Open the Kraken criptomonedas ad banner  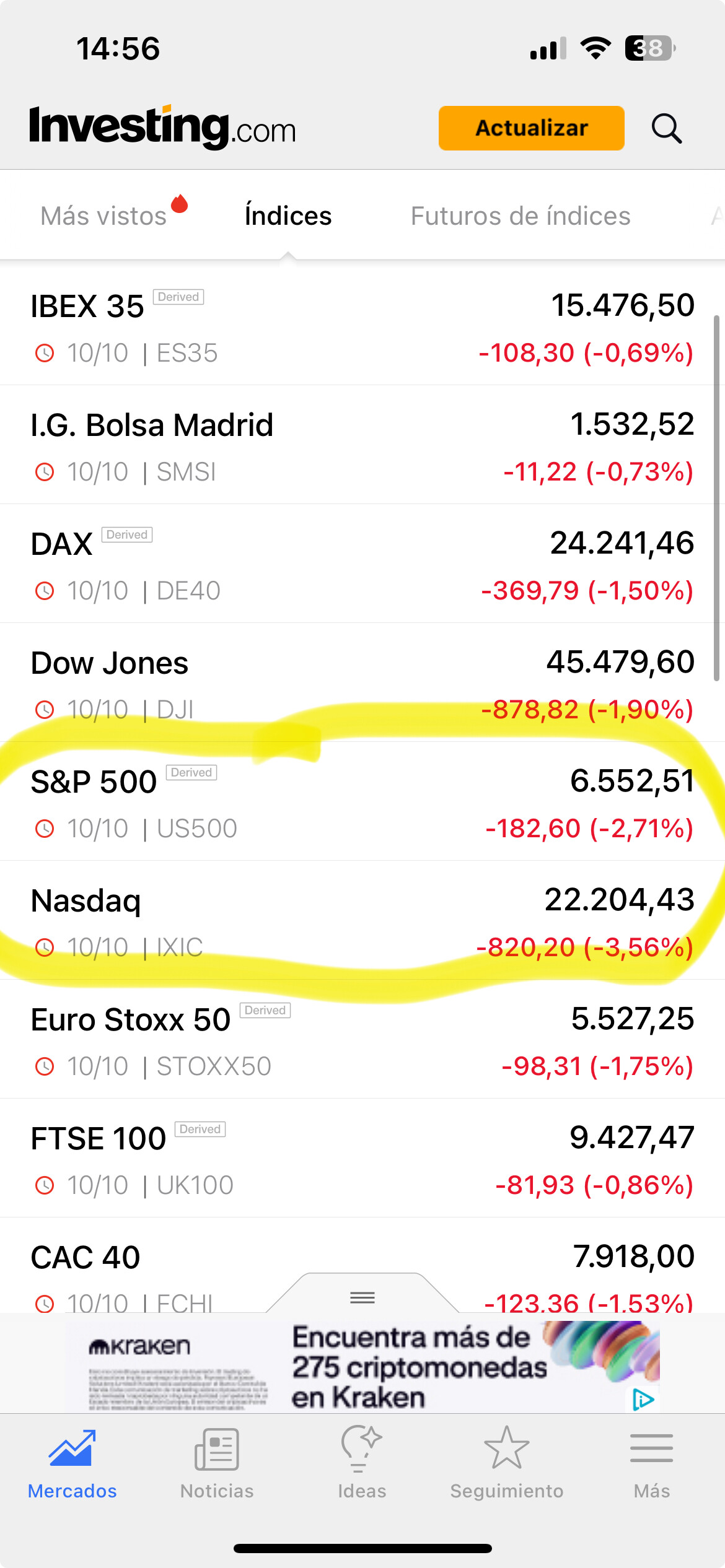tap(372, 1365)
